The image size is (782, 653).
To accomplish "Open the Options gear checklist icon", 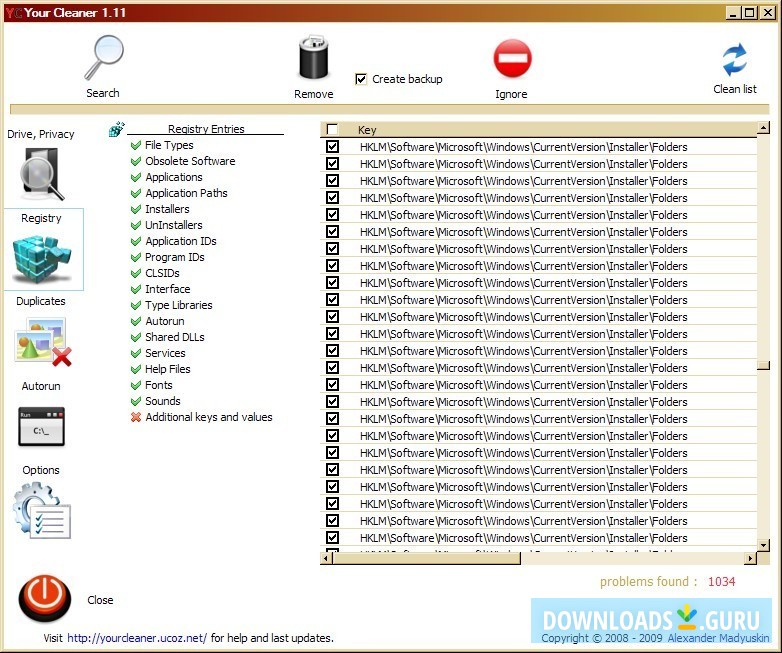I will click(42, 510).
